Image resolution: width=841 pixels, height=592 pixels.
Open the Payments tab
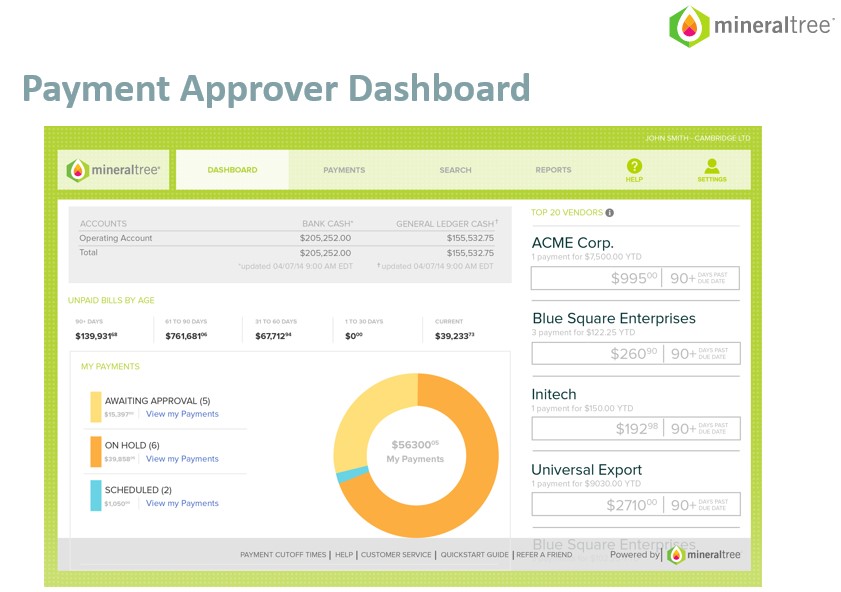tap(344, 170)
